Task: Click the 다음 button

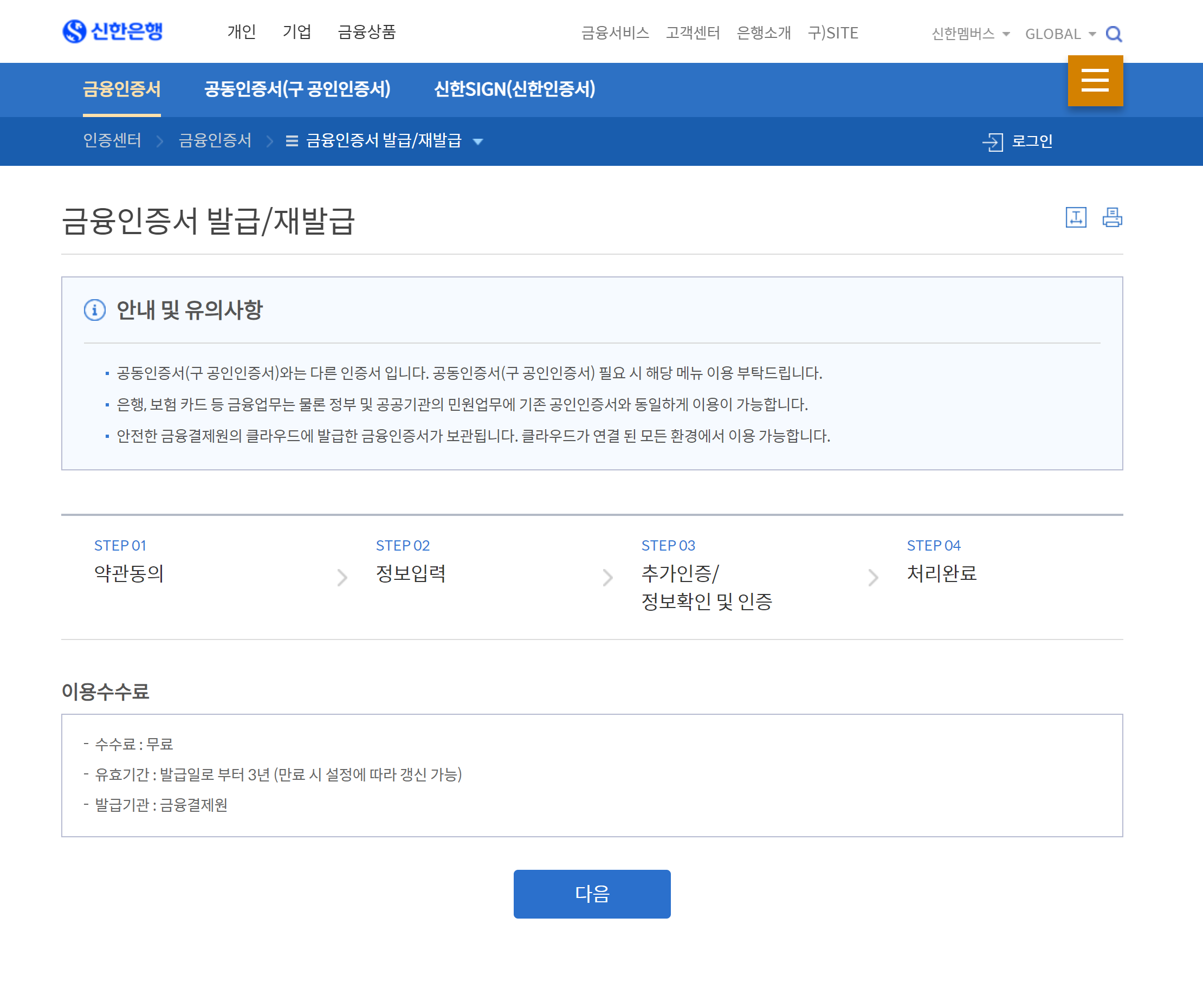Action: [592, 894]
